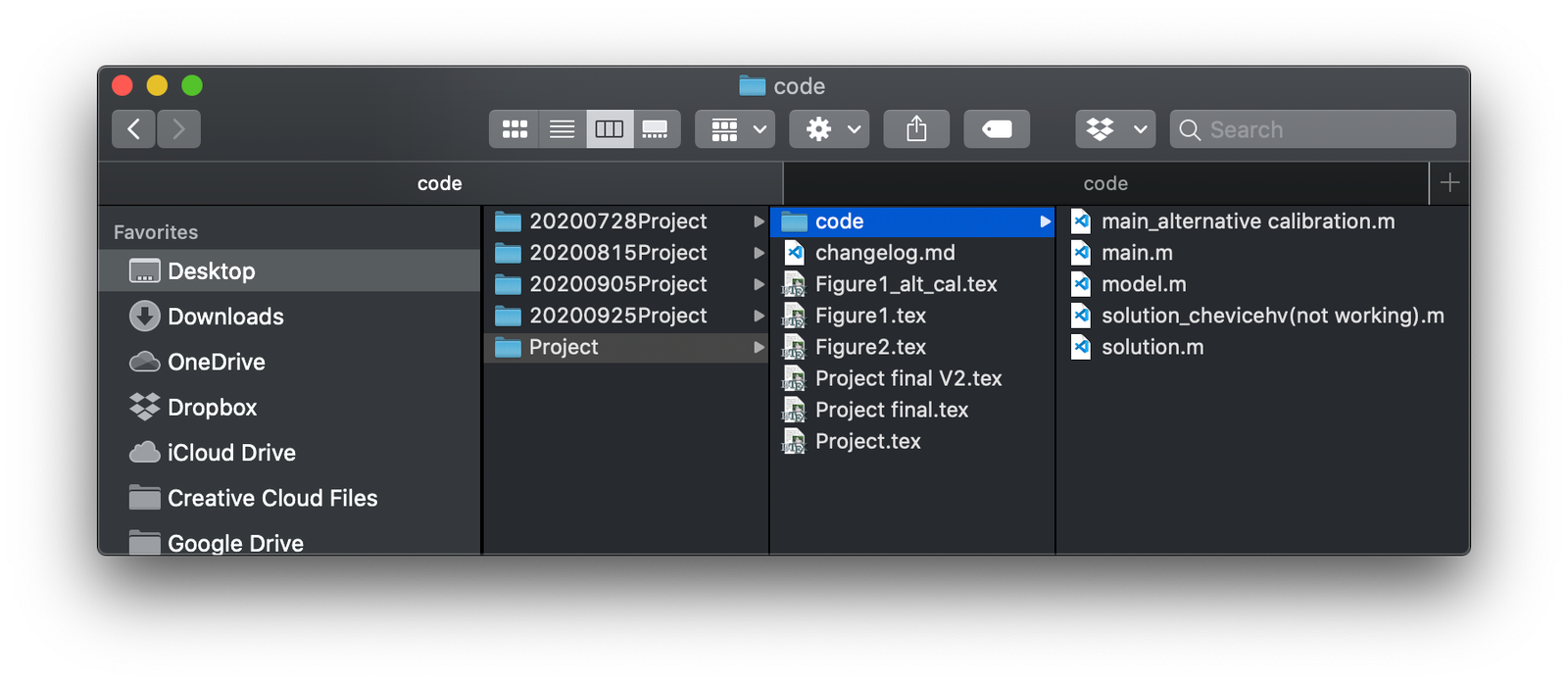
Task: Click the model.m file icon
Action: [1081, 284]
